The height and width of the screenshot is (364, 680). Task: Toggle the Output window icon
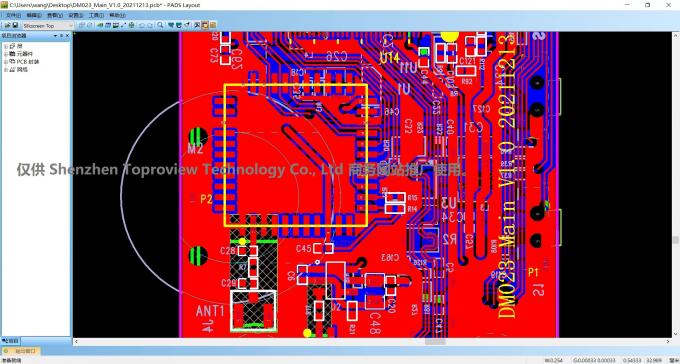212,25
